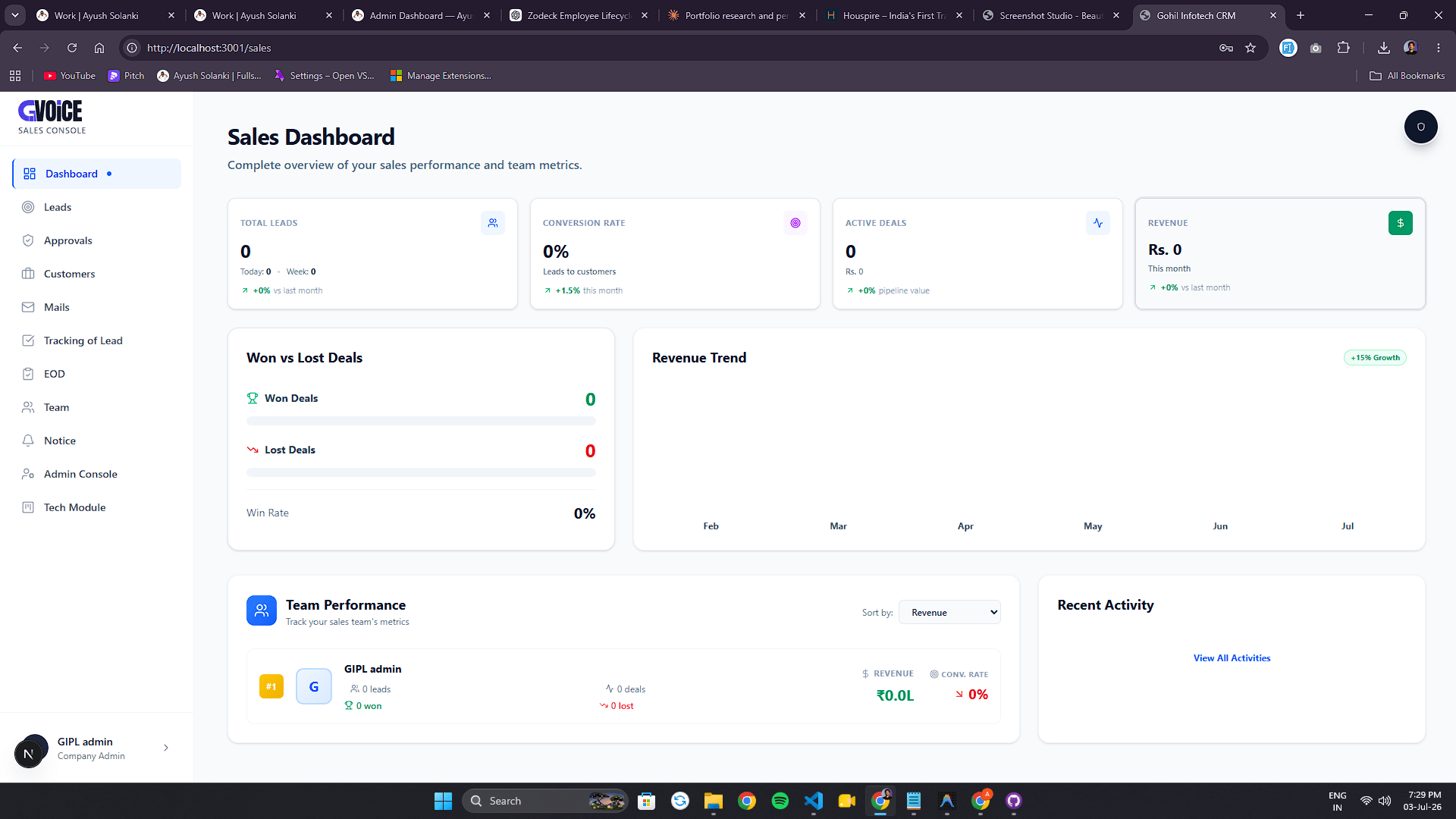This screenshot has height=819, width=1456.
Task: Open the All Bookmarks folder
Action: point(1407,76)
